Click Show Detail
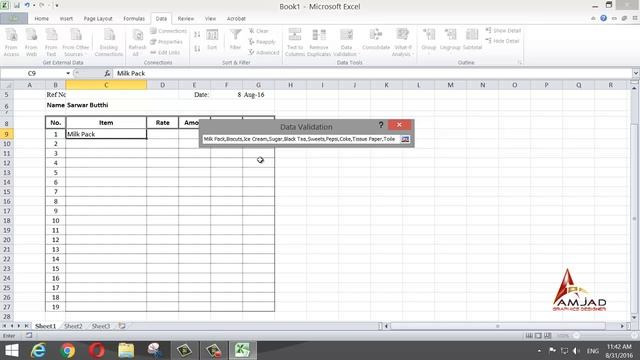This screenshot has width=640, height=360. tap(503, 31)
